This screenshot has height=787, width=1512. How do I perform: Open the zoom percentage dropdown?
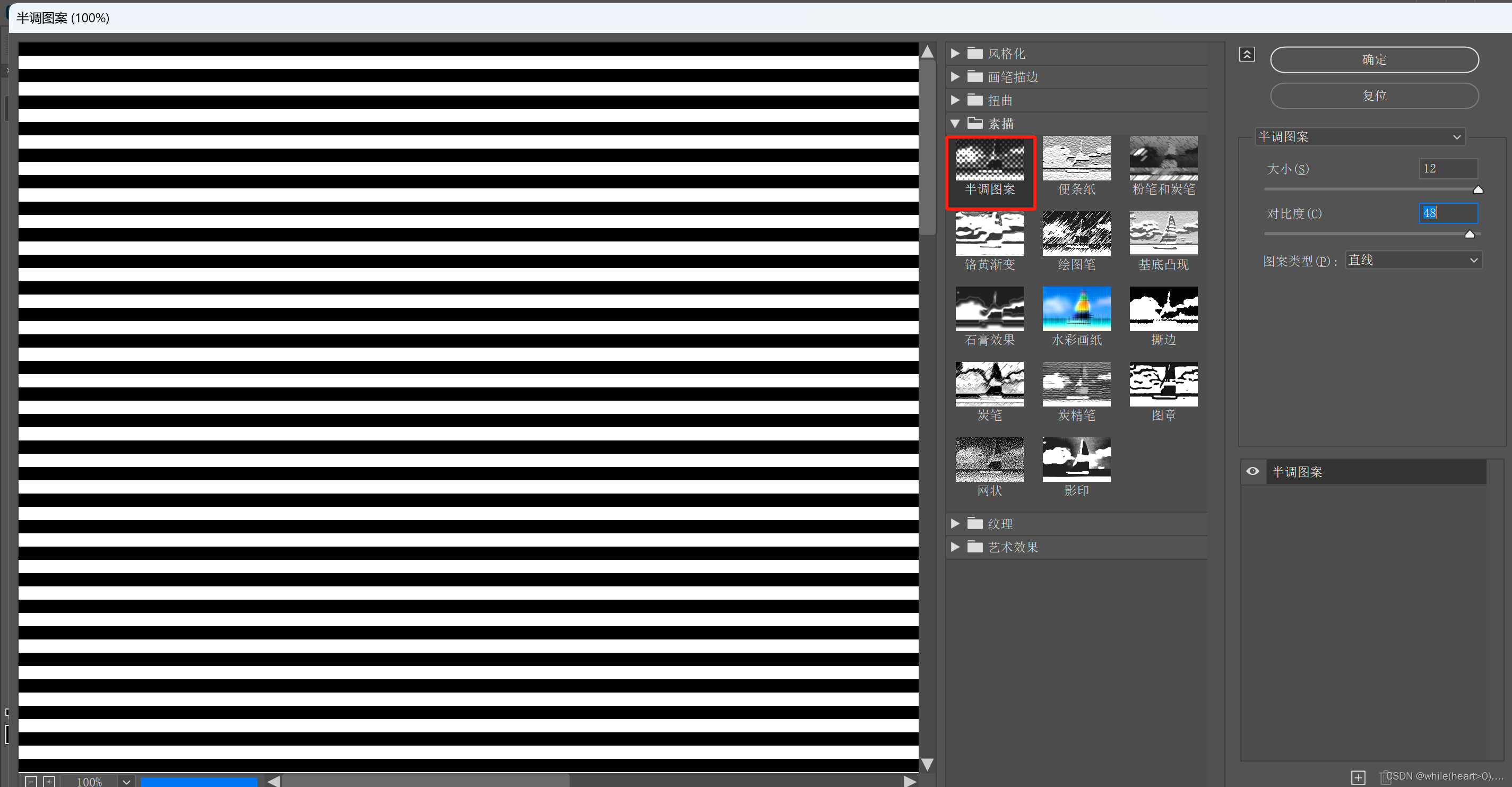coord(126,781)
